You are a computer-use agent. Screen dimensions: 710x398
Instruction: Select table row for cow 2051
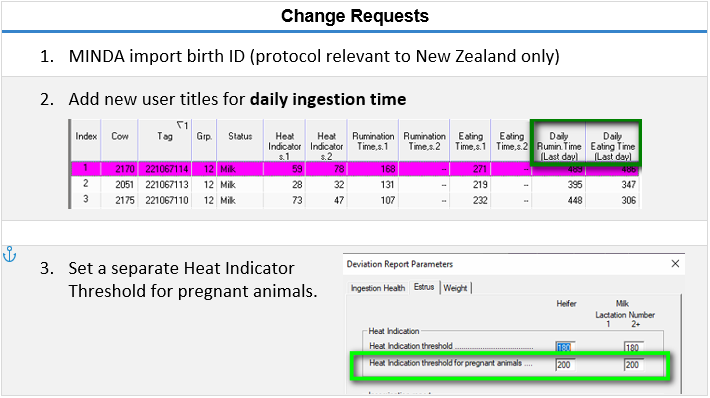point(355,185)
